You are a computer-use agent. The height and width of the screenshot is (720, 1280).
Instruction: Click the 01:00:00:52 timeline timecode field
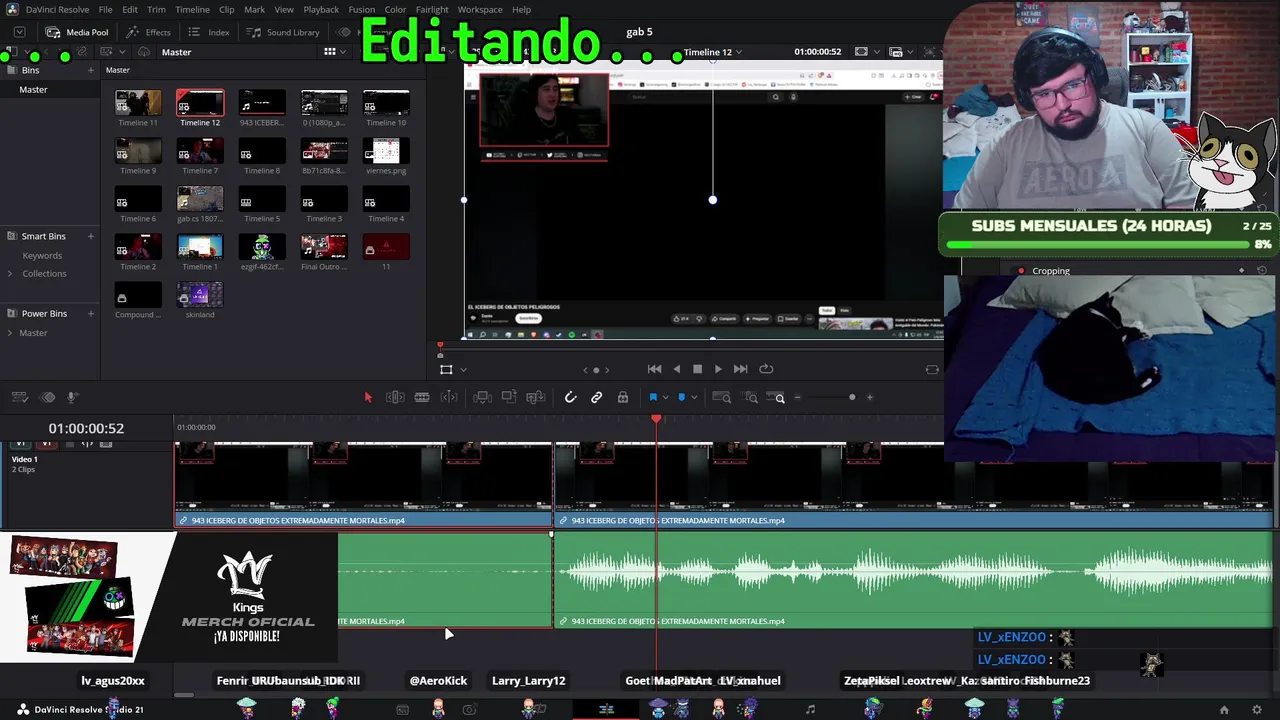[x=86, y=428]
